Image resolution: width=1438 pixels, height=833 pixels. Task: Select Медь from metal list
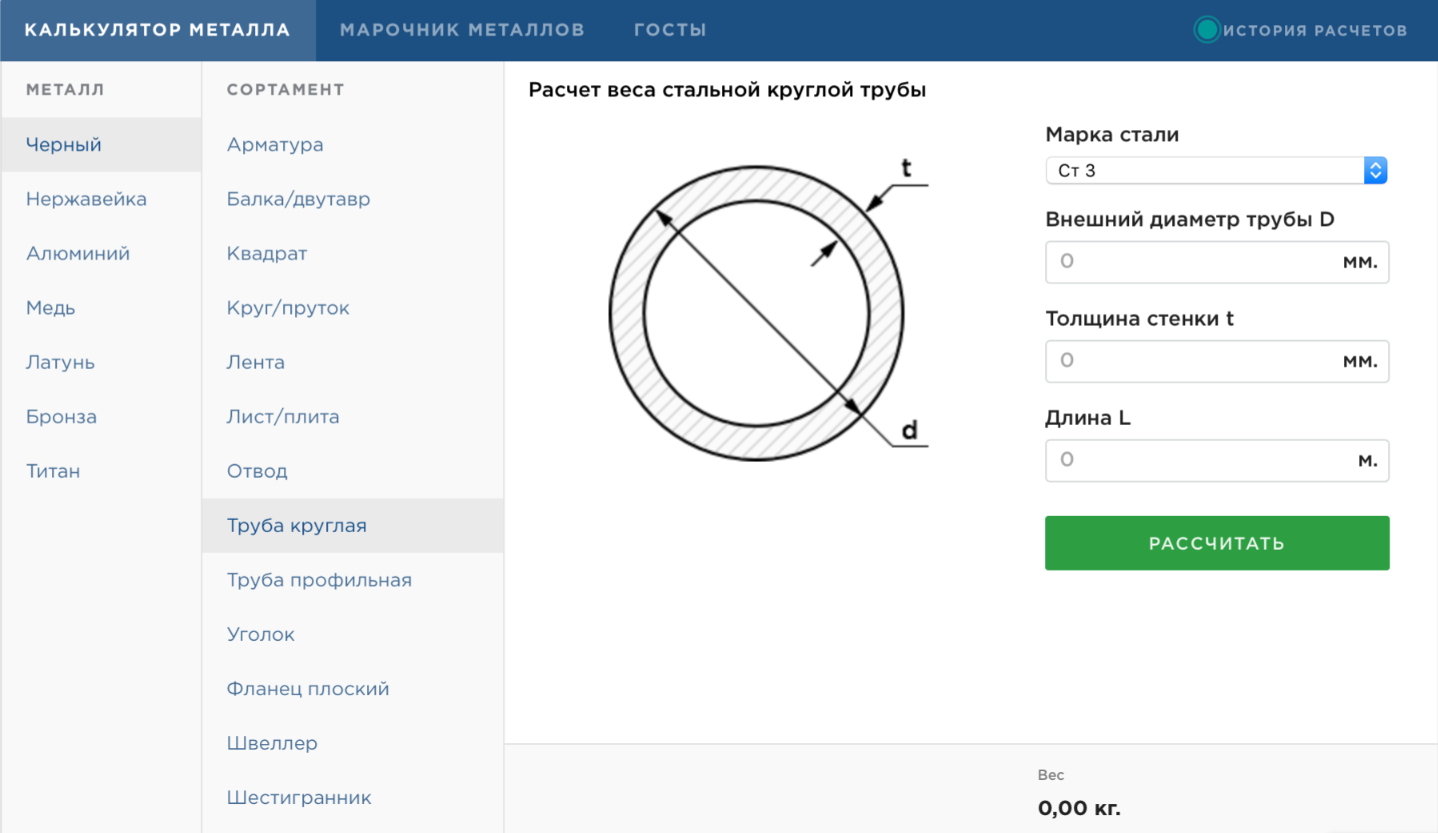tap(51, 308)
